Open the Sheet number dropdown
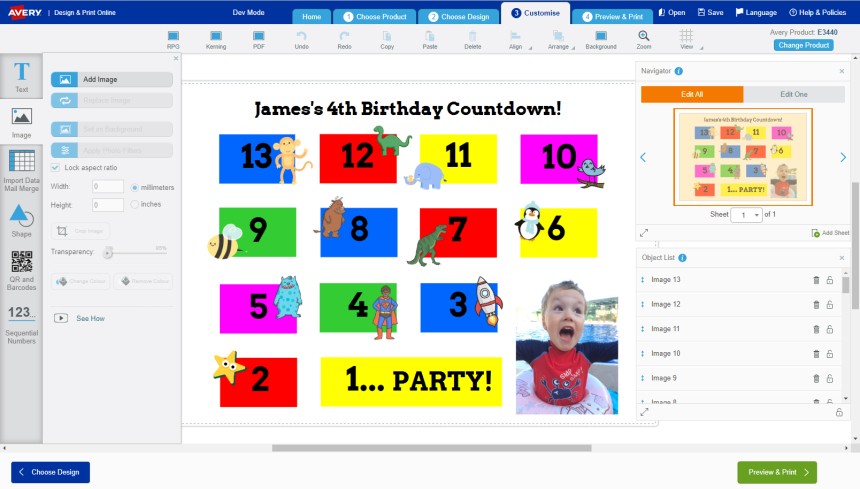This screenshot has width=860, height=489. (x=746, y=215)
